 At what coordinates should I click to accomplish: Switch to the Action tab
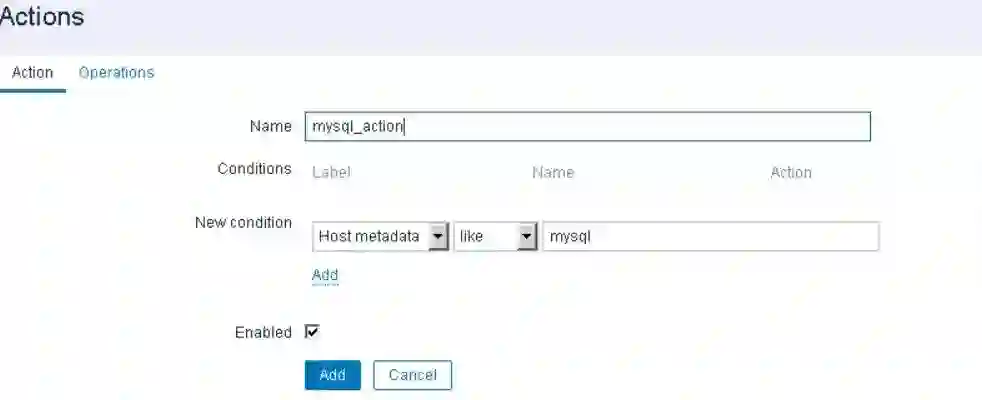[x=32, y=73]
